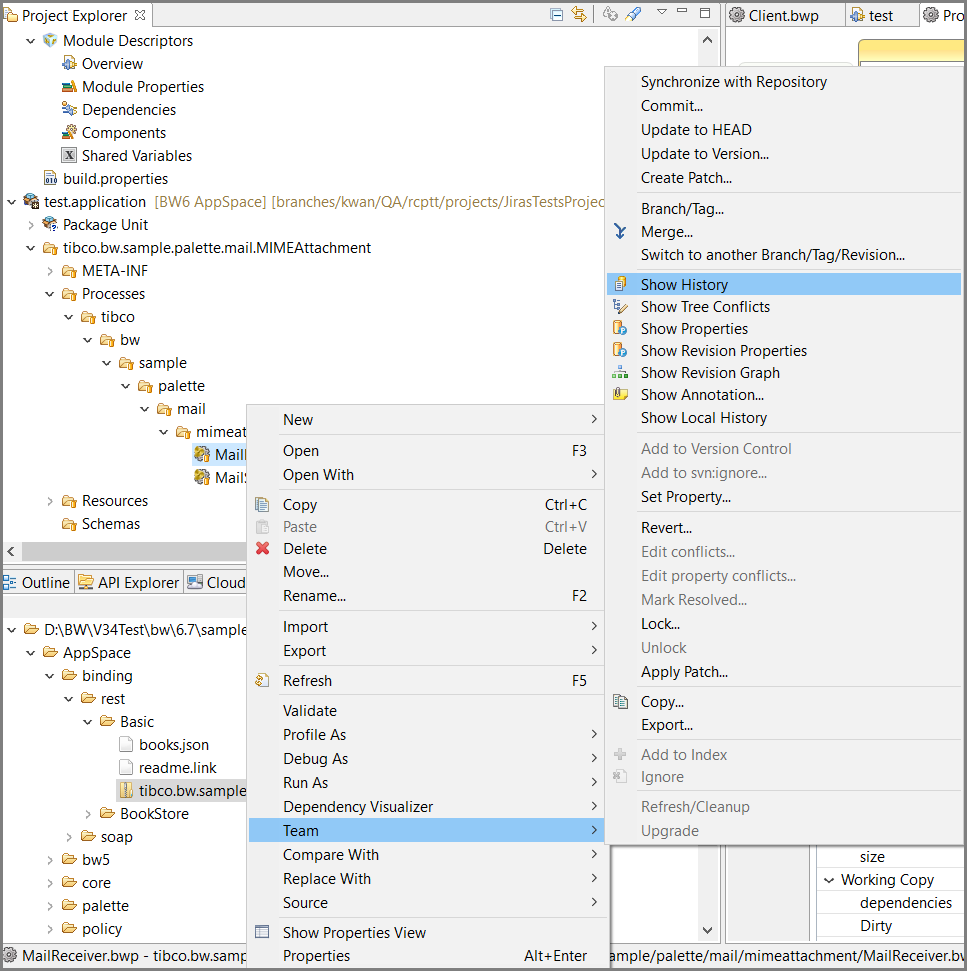The width and height of the screenshot is (967, 971).
Task: Expand the Package Unit node
Action: coord(30,225)
